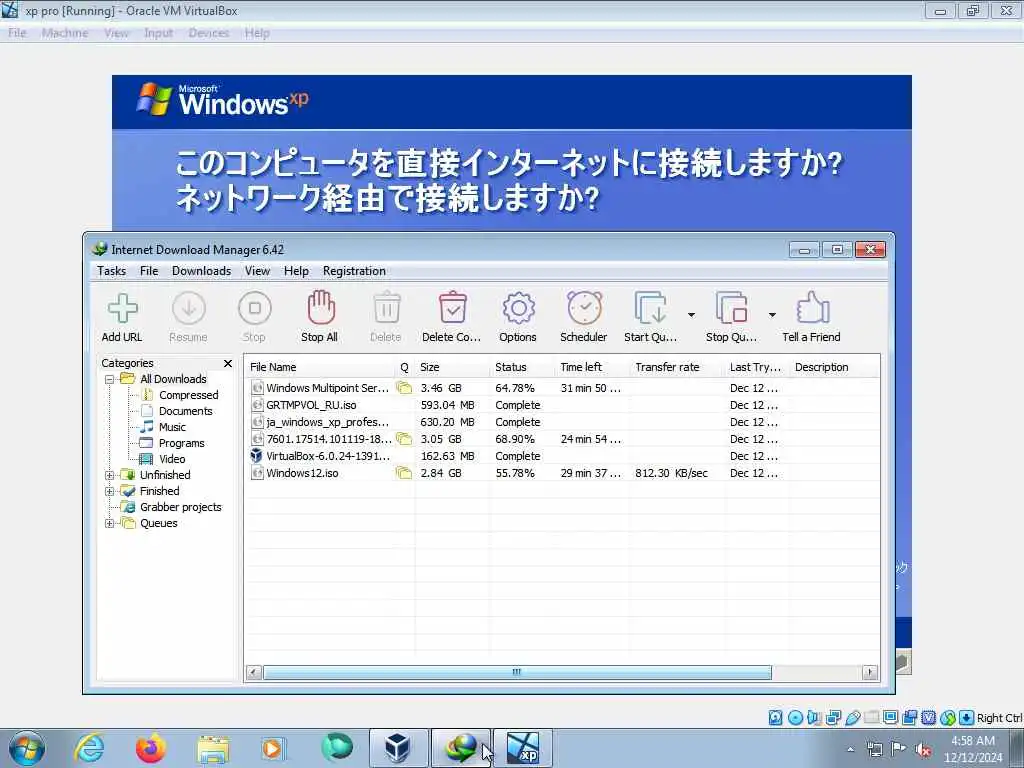The height and width of the screenshot is (768, 1024).
Task: Sort by the Size column header
Action: click(x=452, y=367)
